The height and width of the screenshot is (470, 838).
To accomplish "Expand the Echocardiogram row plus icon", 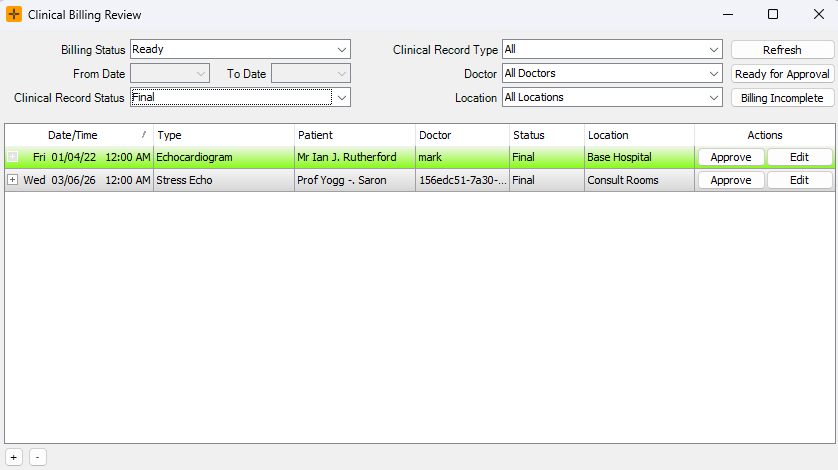I will click(12, 157).
